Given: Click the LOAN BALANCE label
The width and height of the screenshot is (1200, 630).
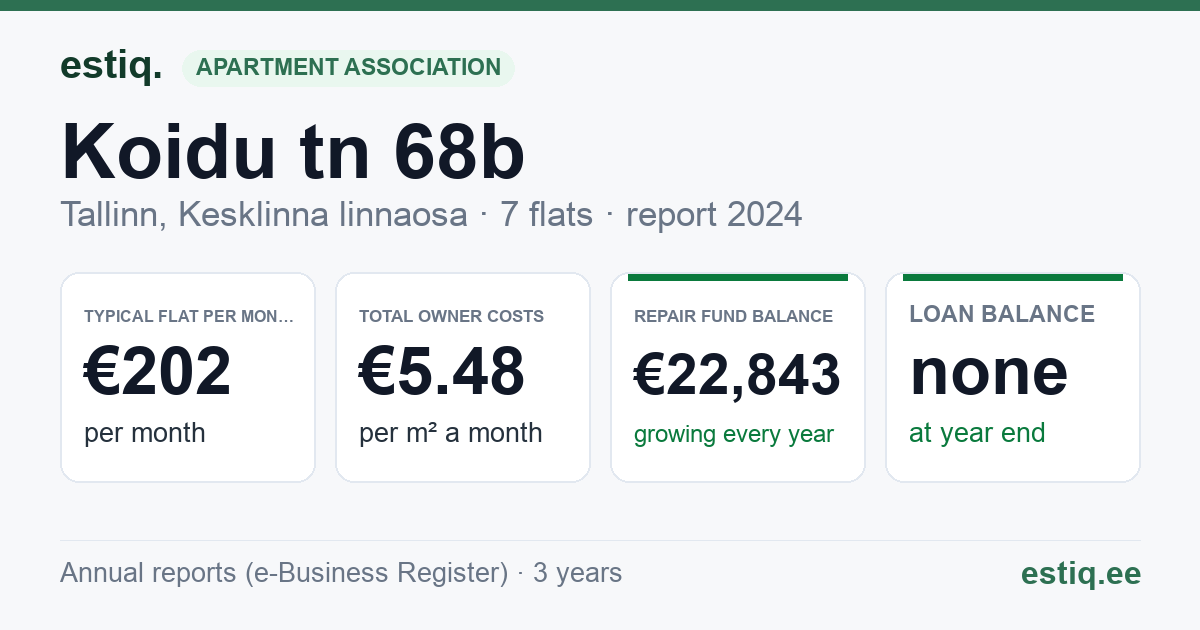Looking at the screenshot, I should click(1002, 314).
